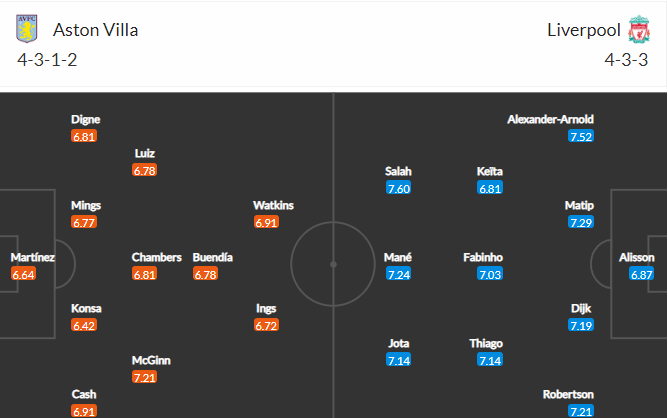Select Thiago in Liverpool's midfield
This screenshot has width=668, height=418.
pyautogui.click(x=486, y=343)
